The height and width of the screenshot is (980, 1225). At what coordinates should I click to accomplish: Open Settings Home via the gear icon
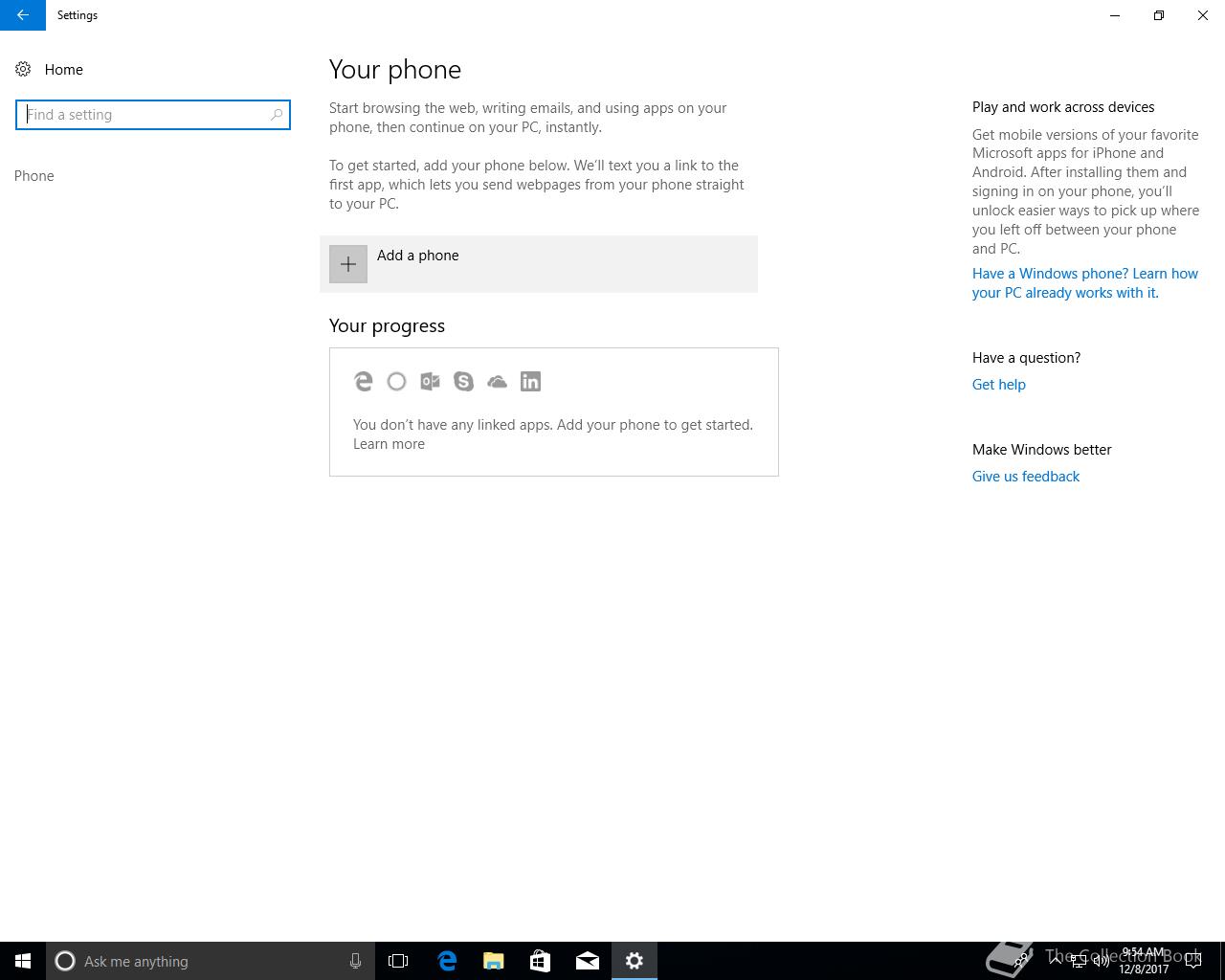tap(23, 69)
